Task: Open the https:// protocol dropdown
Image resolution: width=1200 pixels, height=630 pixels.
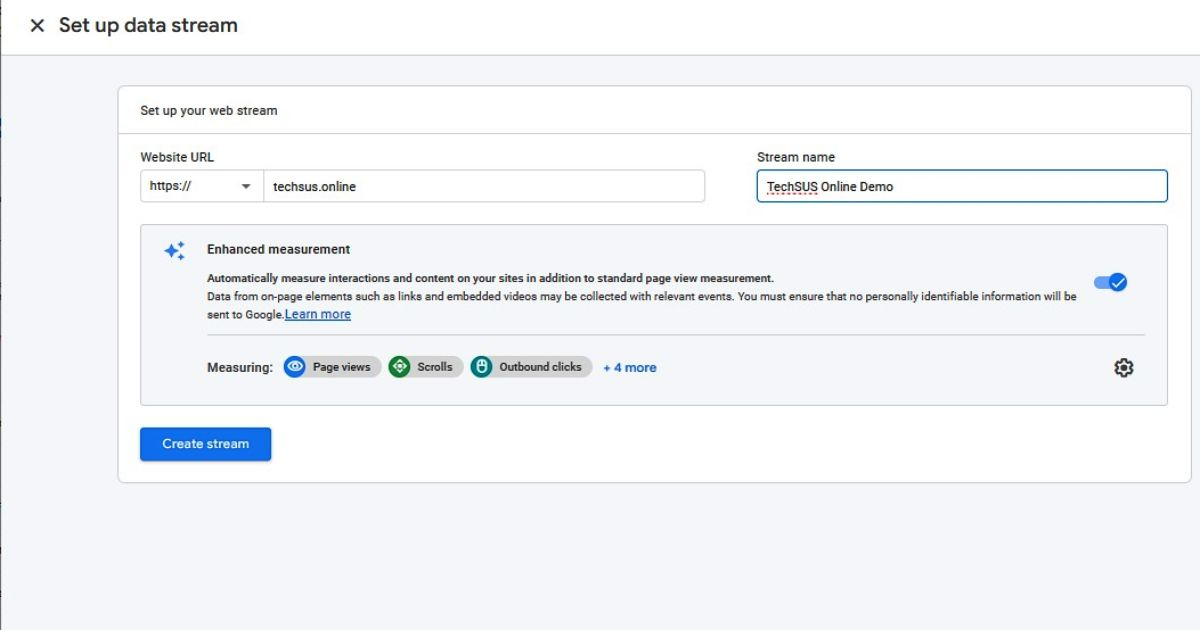Action: click(201, 186)
